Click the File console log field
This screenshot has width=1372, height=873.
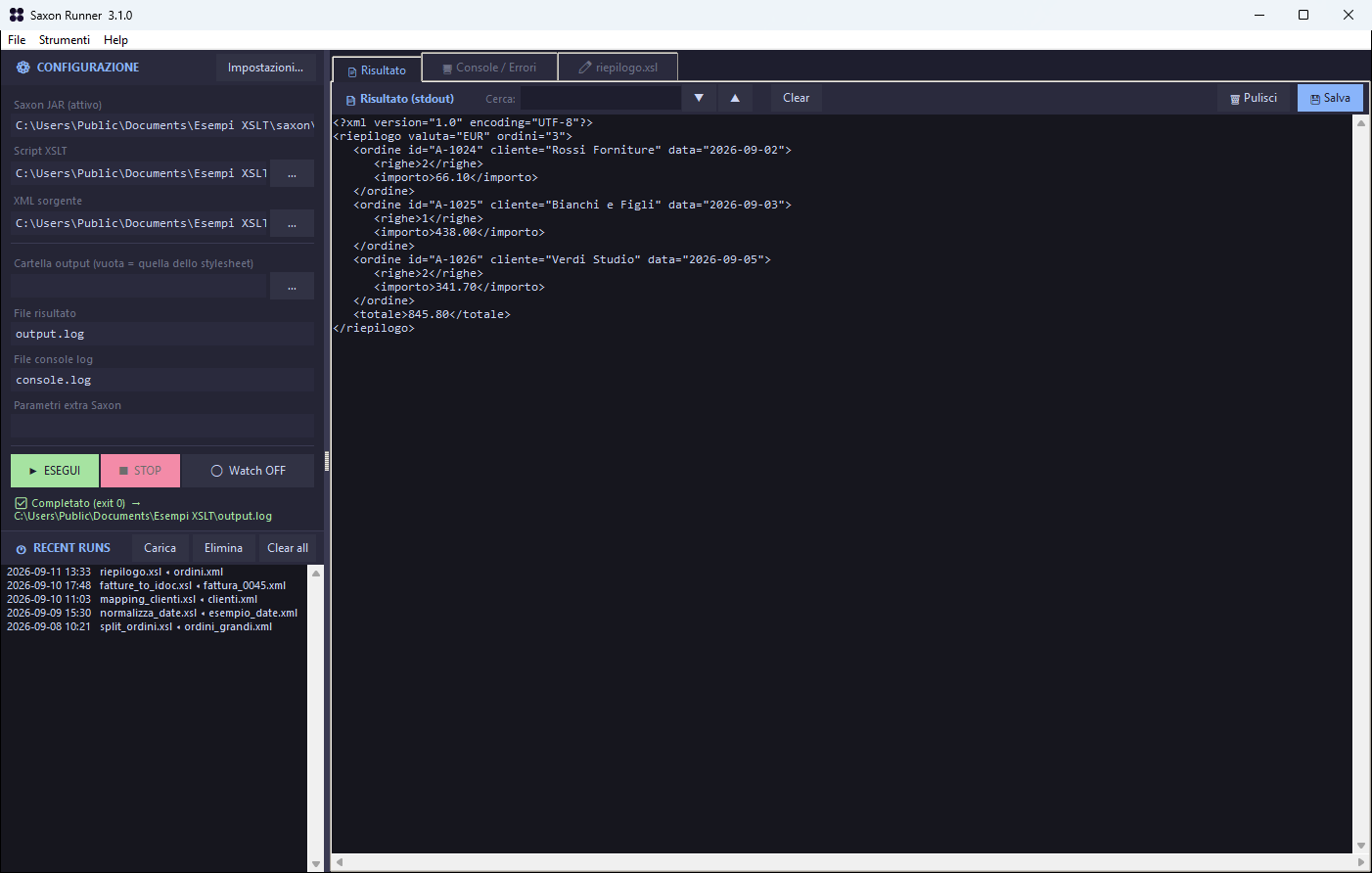click(x=162, y=380)
